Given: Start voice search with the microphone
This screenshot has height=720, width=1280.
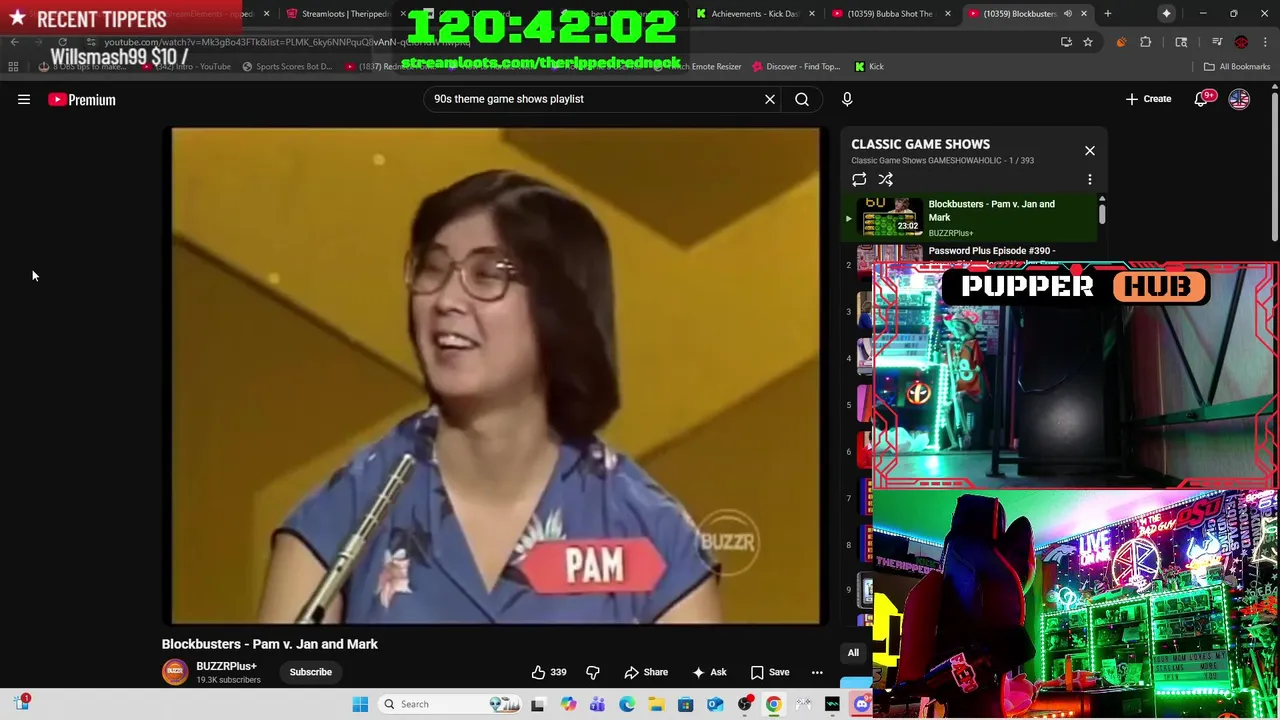Looking at the screenshot, I should click(847, 99).
